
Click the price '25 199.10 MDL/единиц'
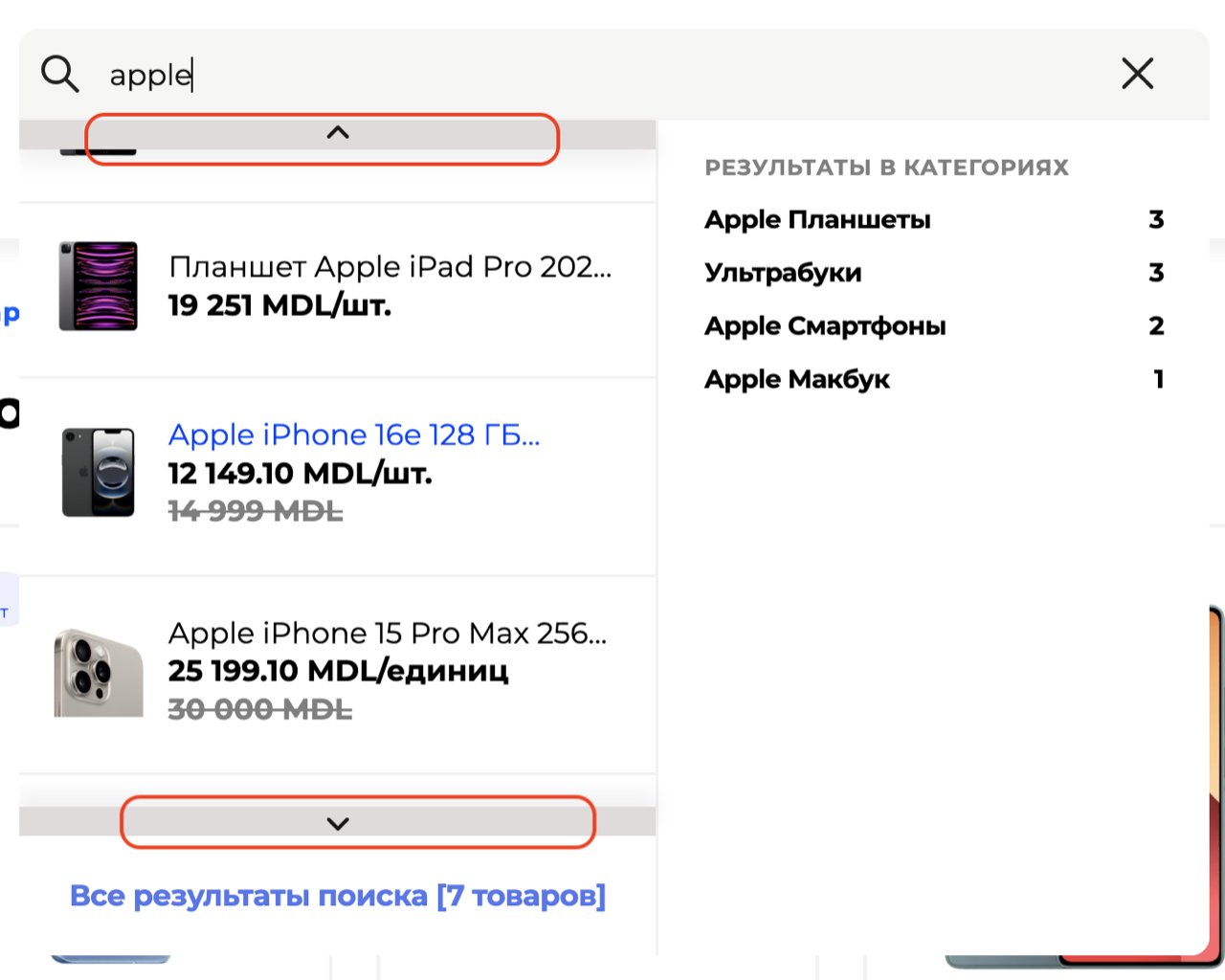click(339, 671)
